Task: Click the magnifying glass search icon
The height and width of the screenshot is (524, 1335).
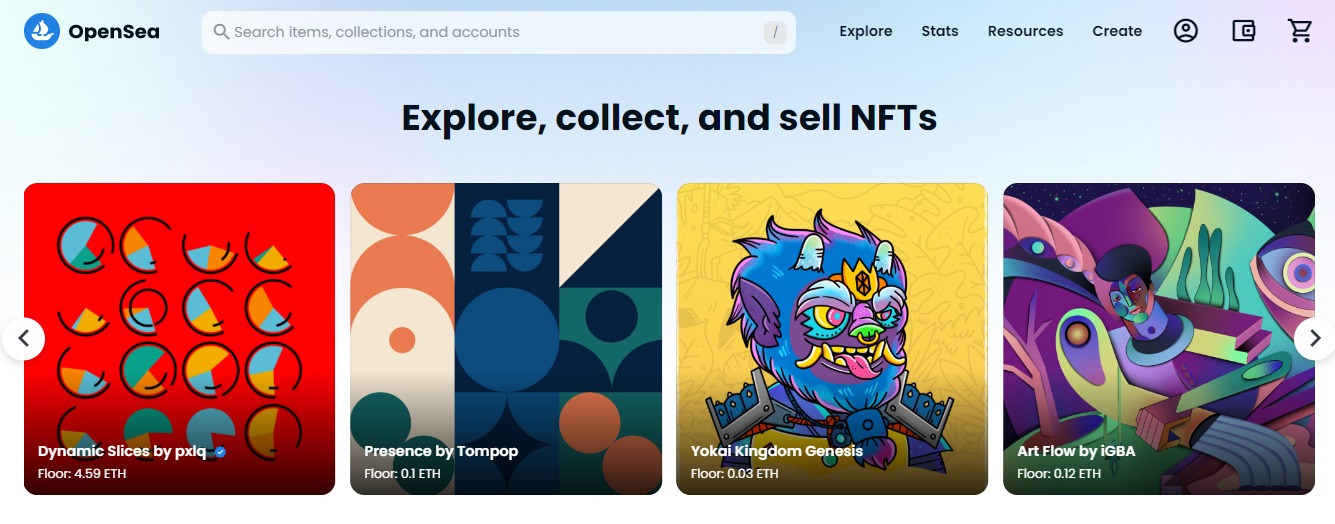Action: 221,32
